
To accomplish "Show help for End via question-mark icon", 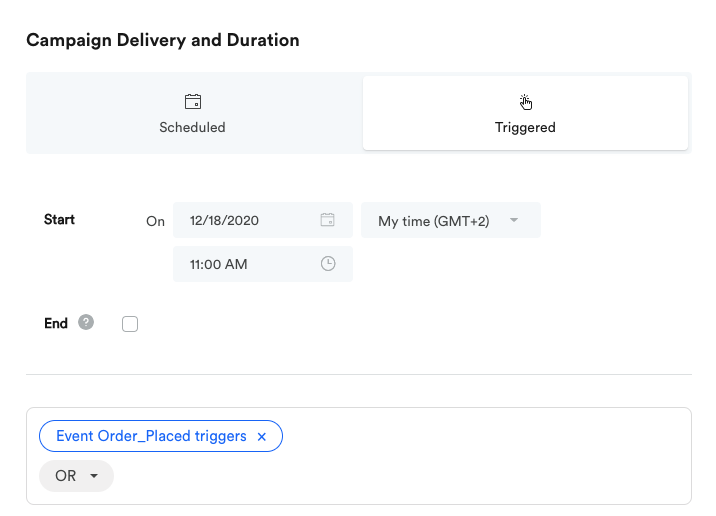I will (86, 322).
